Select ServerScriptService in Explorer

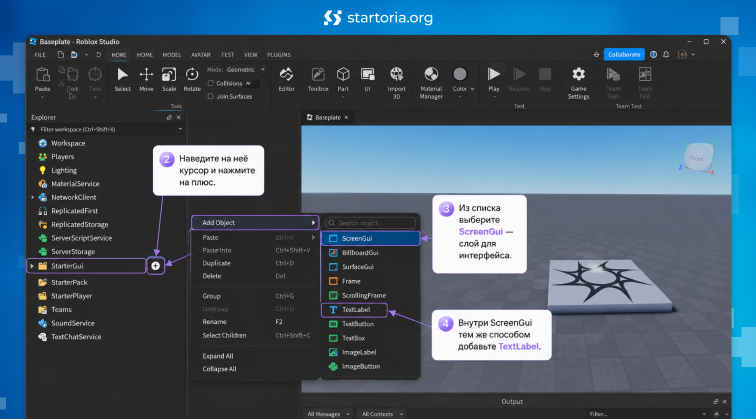coord(81,238)
